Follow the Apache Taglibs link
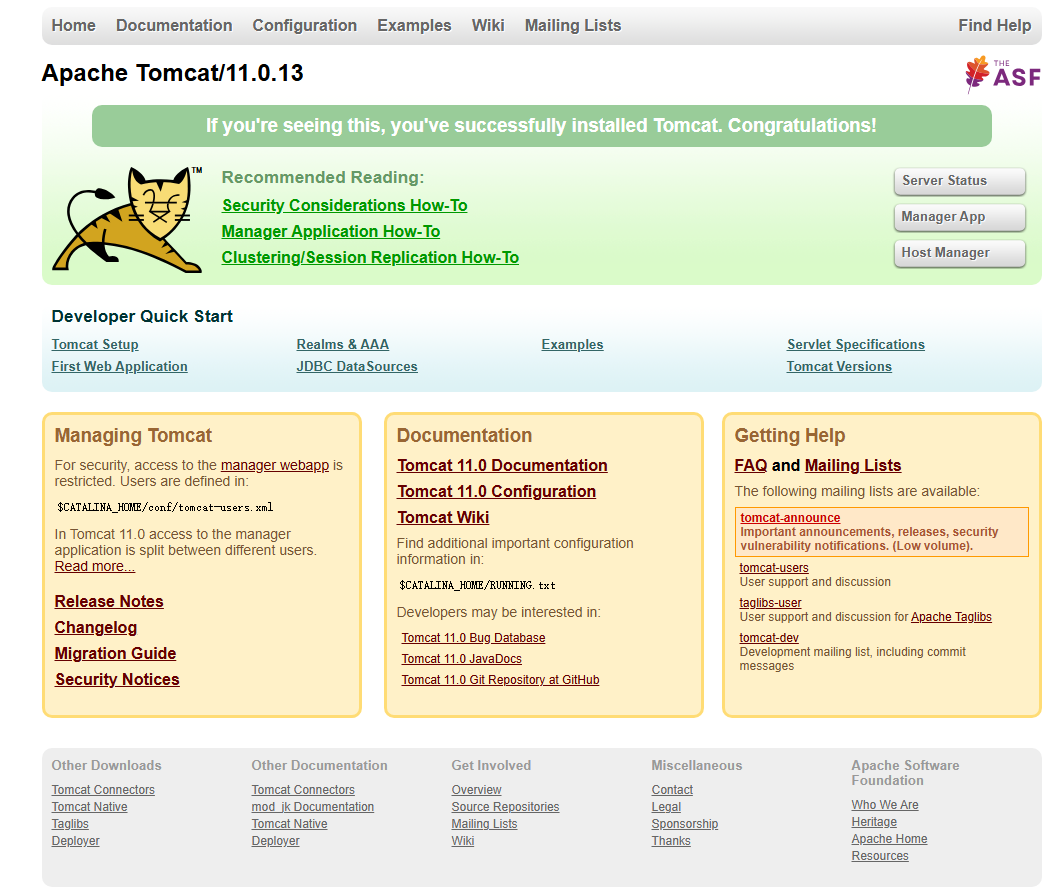The image size is (1045, 891). click(x=951, y=616)
